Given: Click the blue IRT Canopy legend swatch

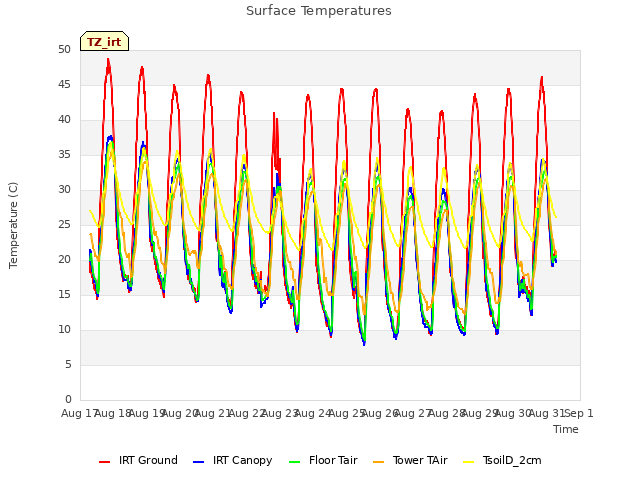Looking at the screenshot, I should point(198,462).
